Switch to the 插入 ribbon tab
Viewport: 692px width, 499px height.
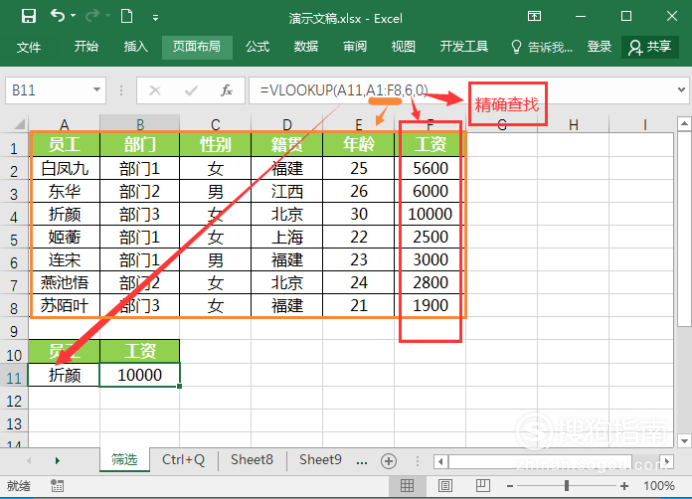point(135,46)
